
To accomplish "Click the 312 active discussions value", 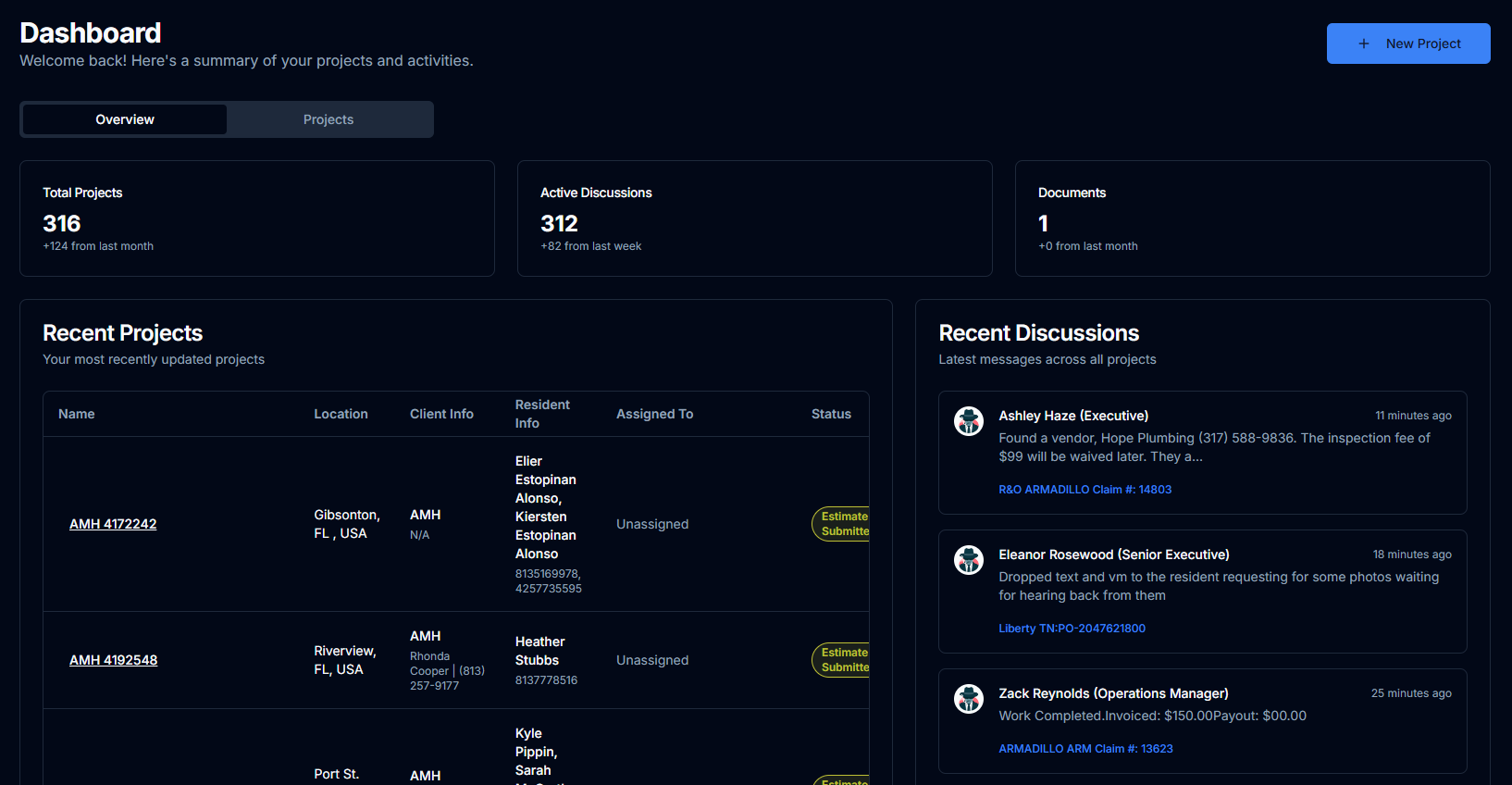I will tap(559, 223).
